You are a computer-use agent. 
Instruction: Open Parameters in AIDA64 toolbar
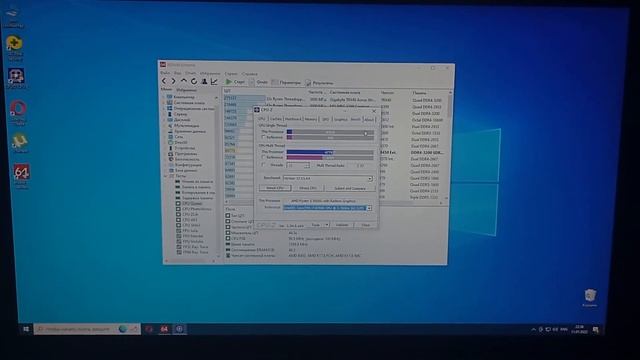point(286,82)
